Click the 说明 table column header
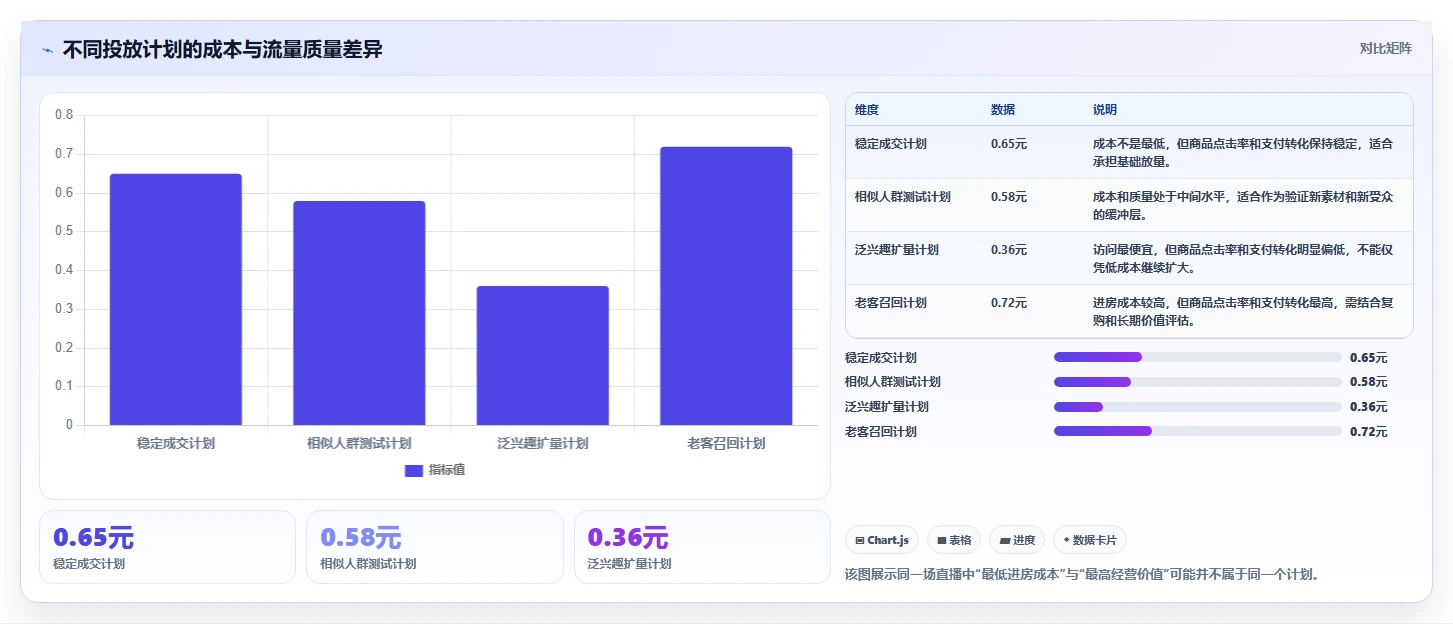The width and height of the screenshot is (1453, 624). 1105,110
